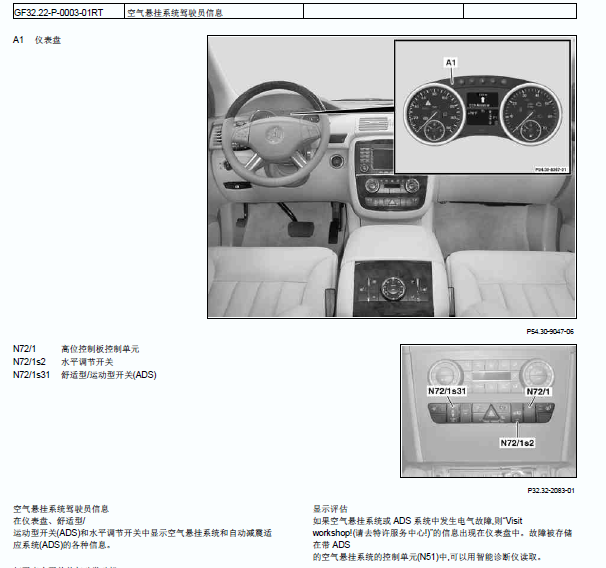Viewport: 606px width, 568px height.
Task: Click N72/1 callout in control panel photo
Action: pos(538,391)
